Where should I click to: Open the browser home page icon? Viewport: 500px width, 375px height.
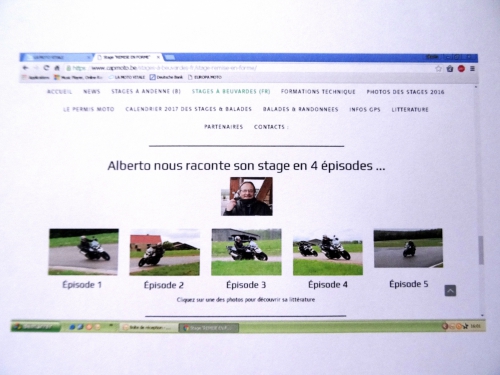pyautogui.click(x=57, y=68)
